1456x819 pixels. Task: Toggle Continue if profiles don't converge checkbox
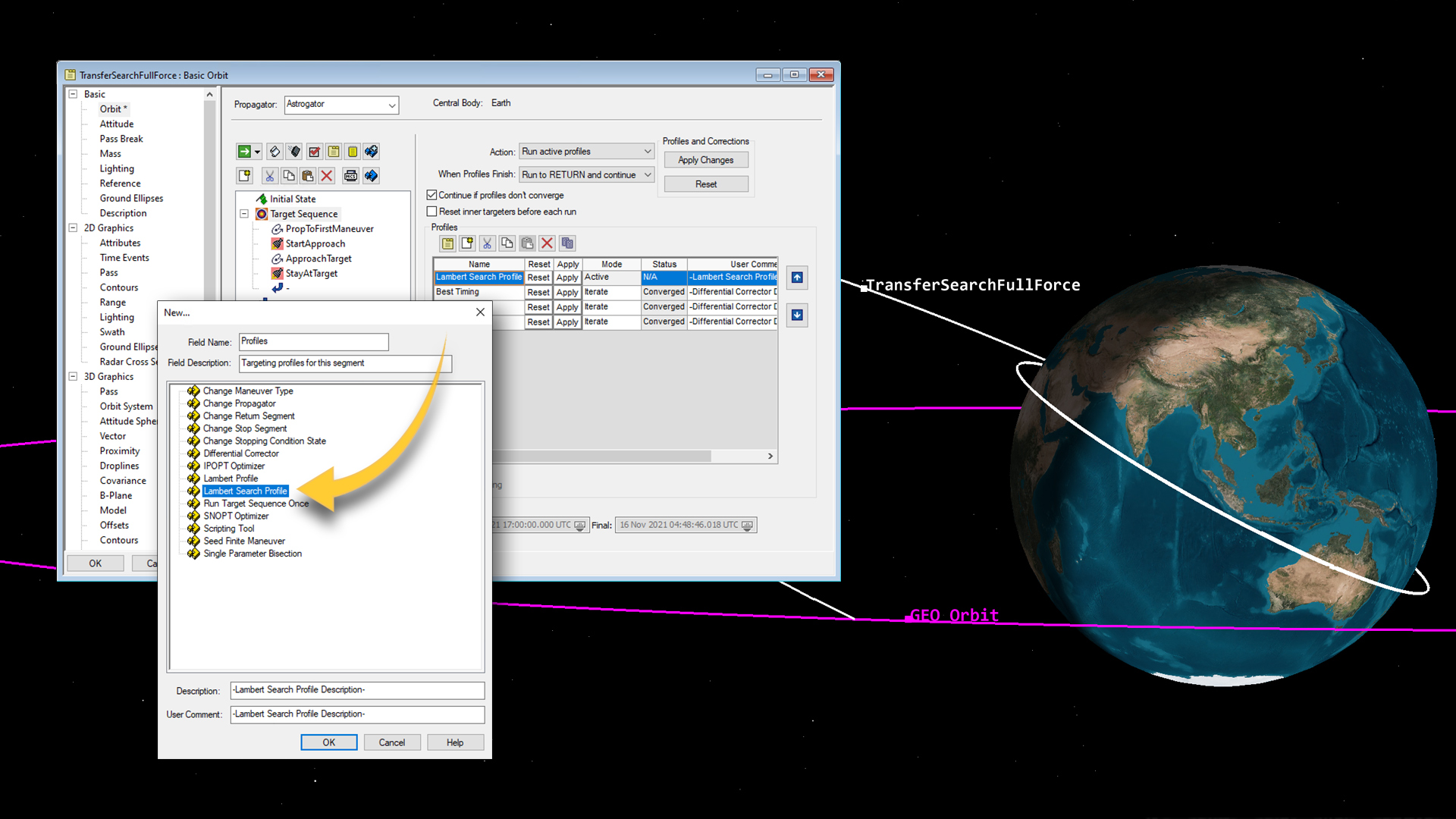432,195
